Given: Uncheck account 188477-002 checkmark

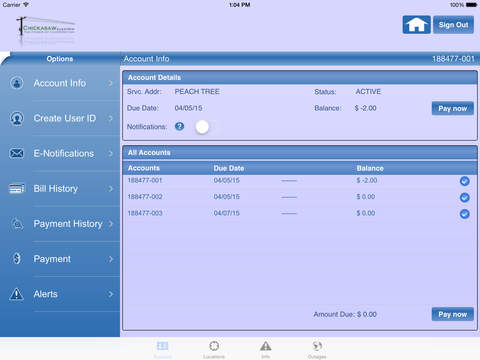Looking at the screenshot, I should 465,197.
